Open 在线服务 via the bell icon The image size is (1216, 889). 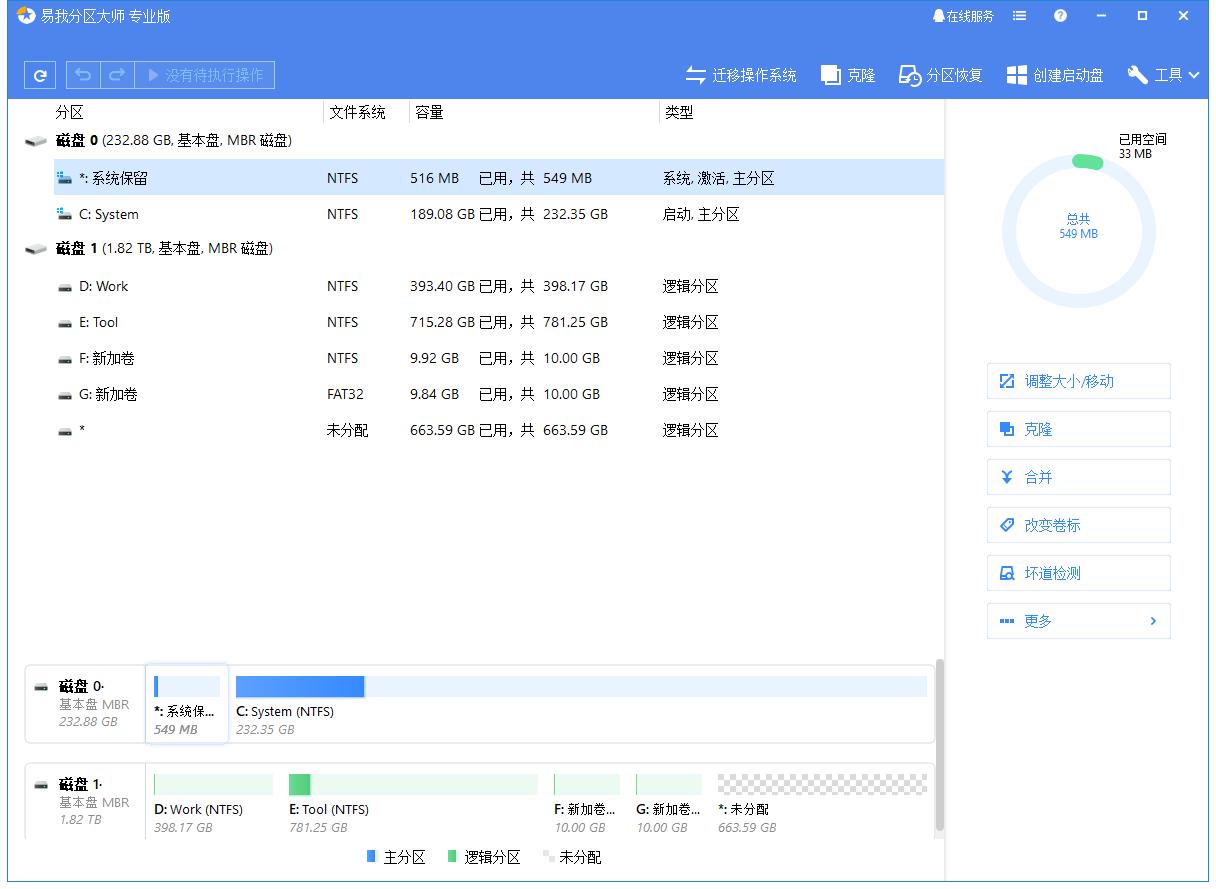963,15
